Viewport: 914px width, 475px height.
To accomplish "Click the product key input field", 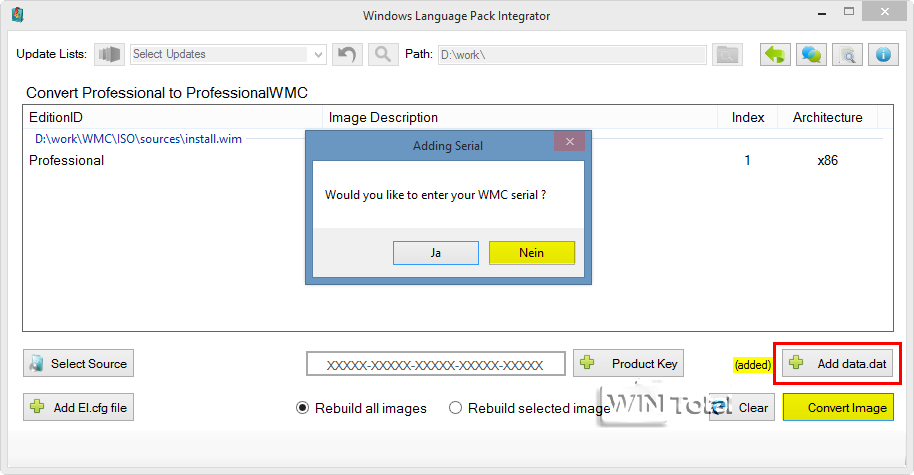I will tap(435, 364).
